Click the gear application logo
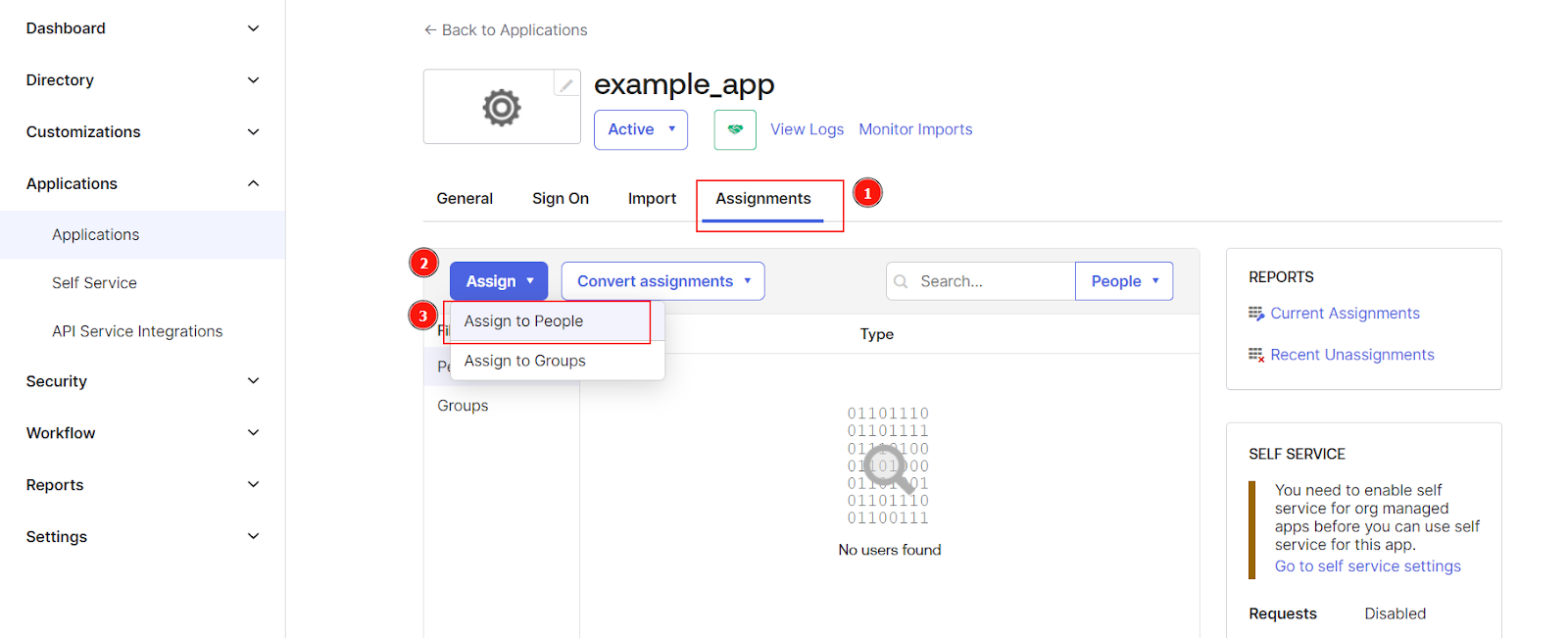 click(501, 107)
